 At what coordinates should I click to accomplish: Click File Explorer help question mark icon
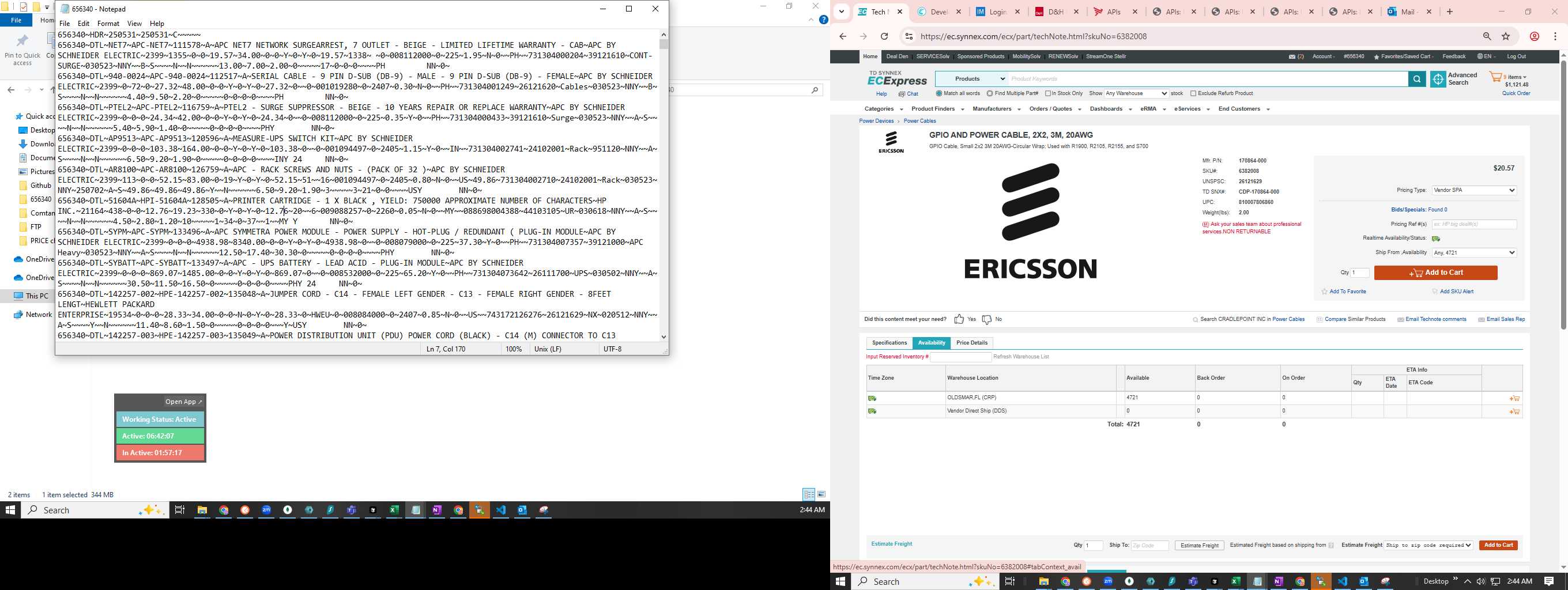(x=824, y=20)
